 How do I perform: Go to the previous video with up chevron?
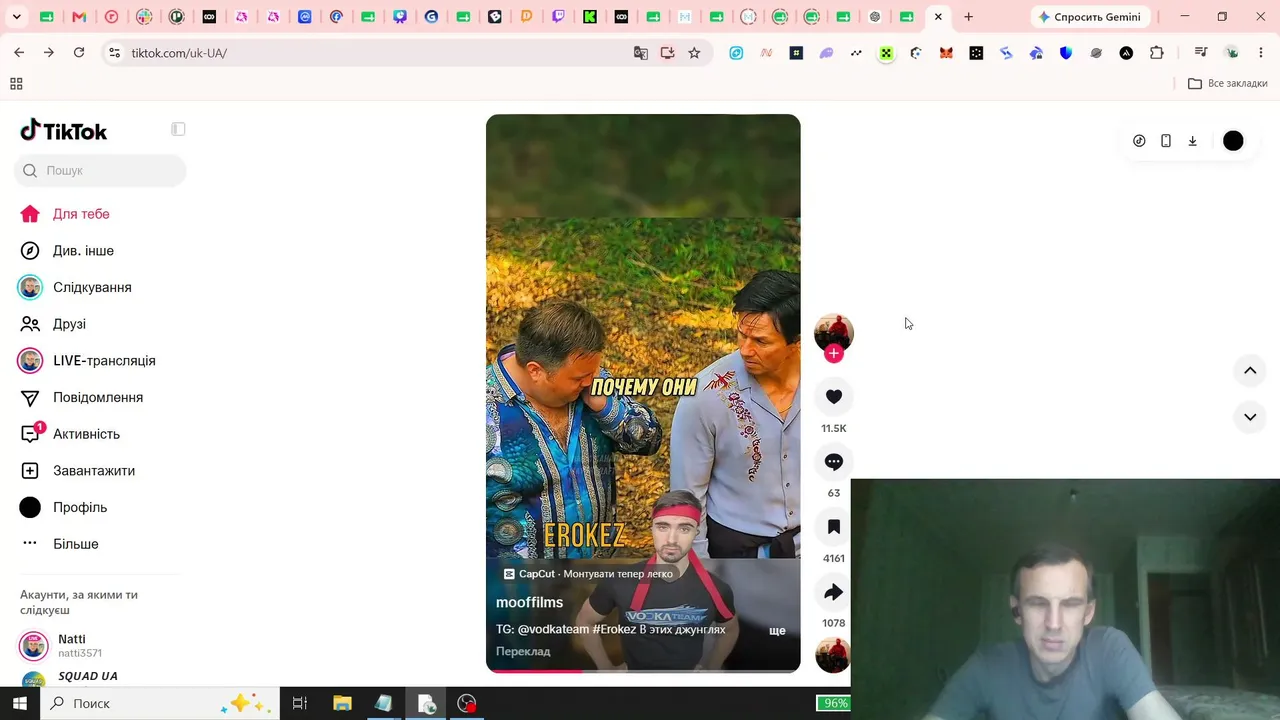pyautogui.click(x=1250, y=371)
